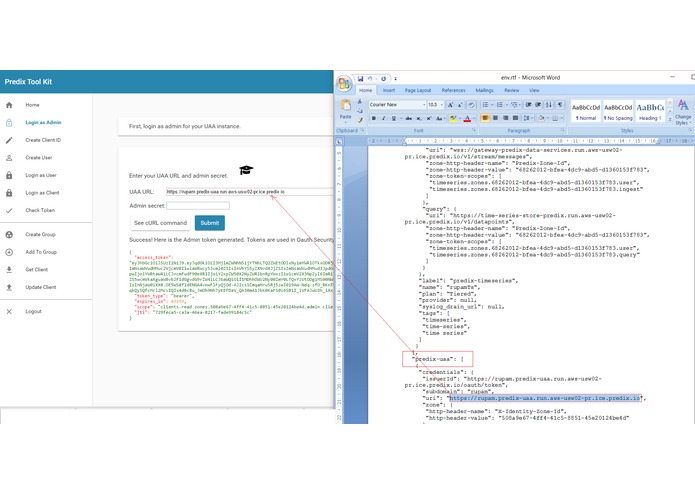
Task: Click the checkmark icon beside Check Token
Action: click(9, 210)
